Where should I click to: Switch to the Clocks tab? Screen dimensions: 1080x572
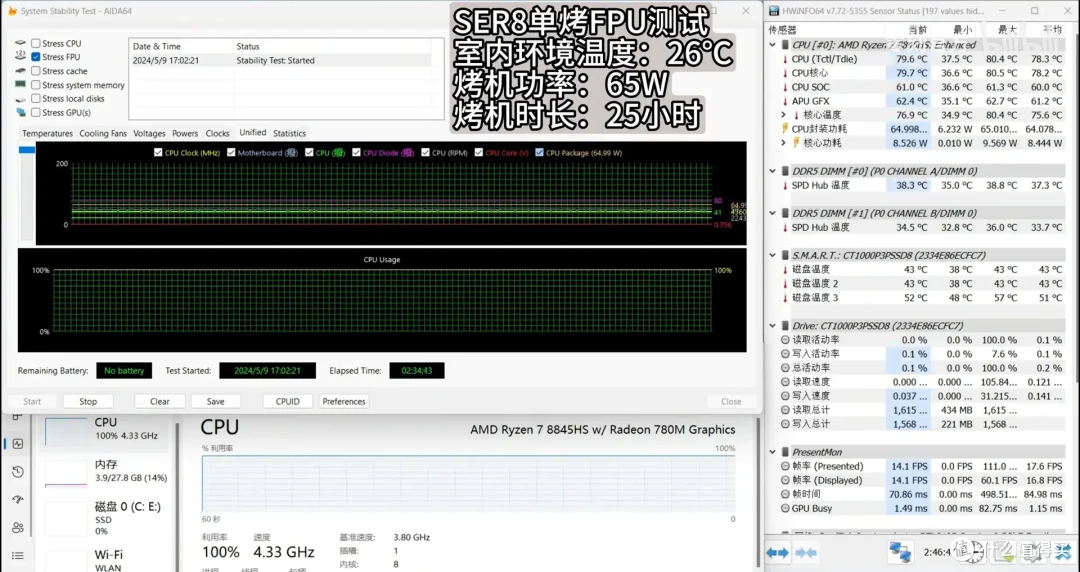[x=217, y=134]
